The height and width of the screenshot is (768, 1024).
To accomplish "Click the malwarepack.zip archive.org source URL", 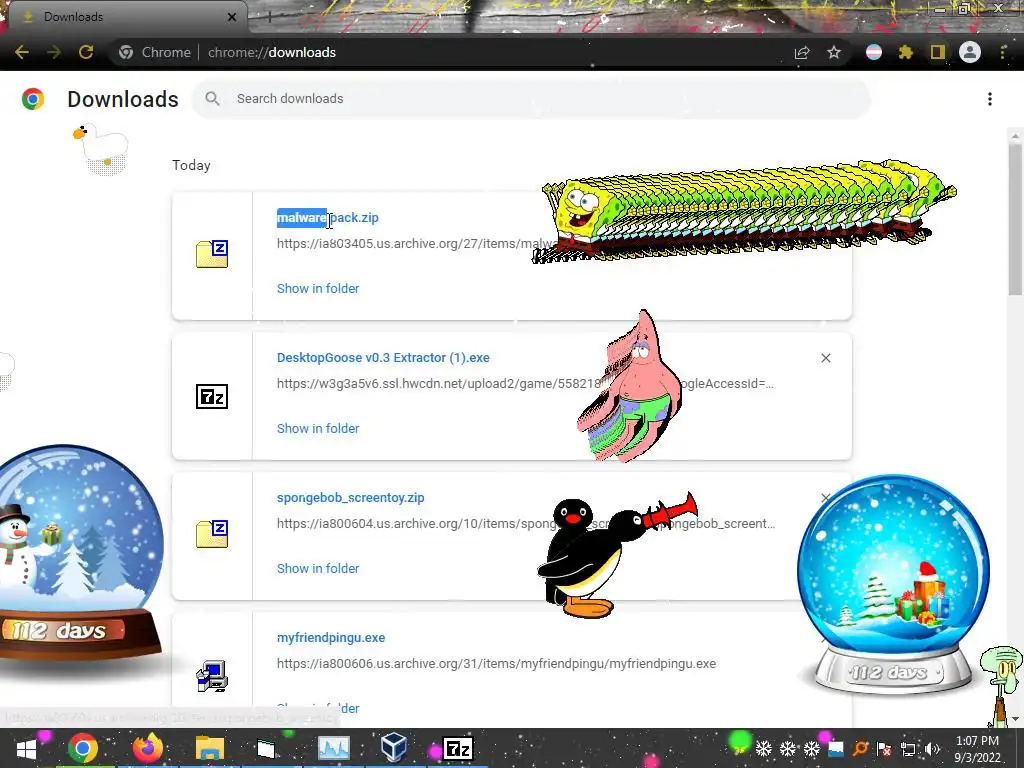I will [x=415, y=244].
